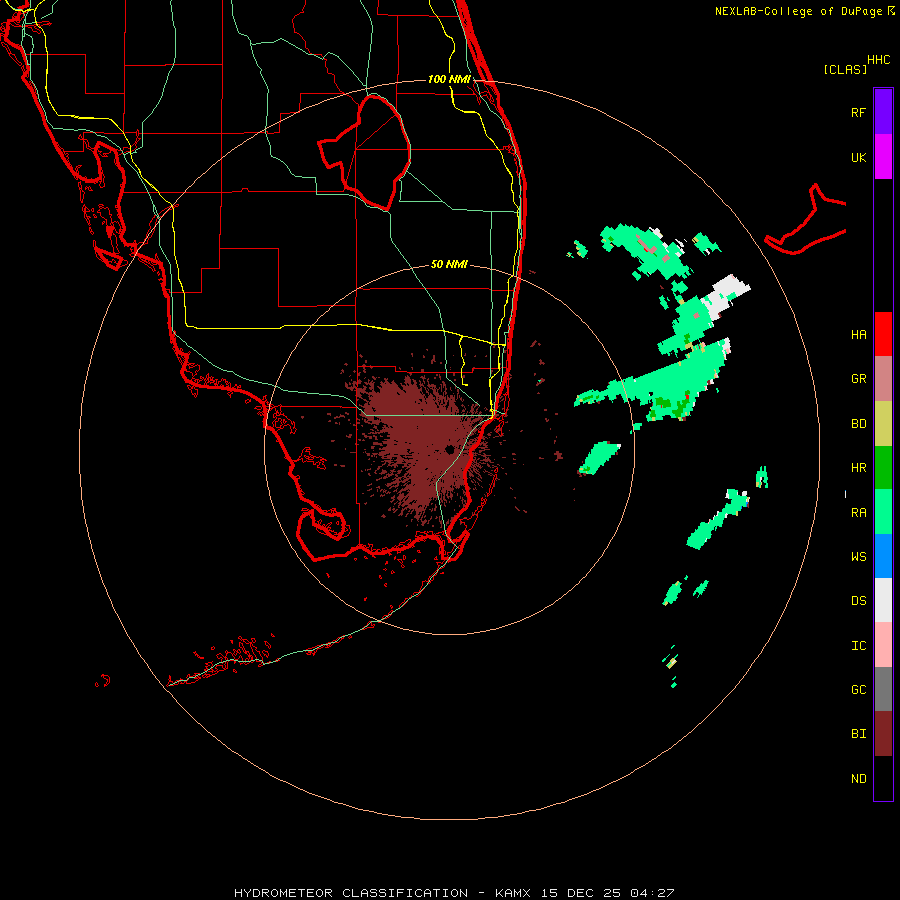Click the [CLAS] units label

(845, 69)
